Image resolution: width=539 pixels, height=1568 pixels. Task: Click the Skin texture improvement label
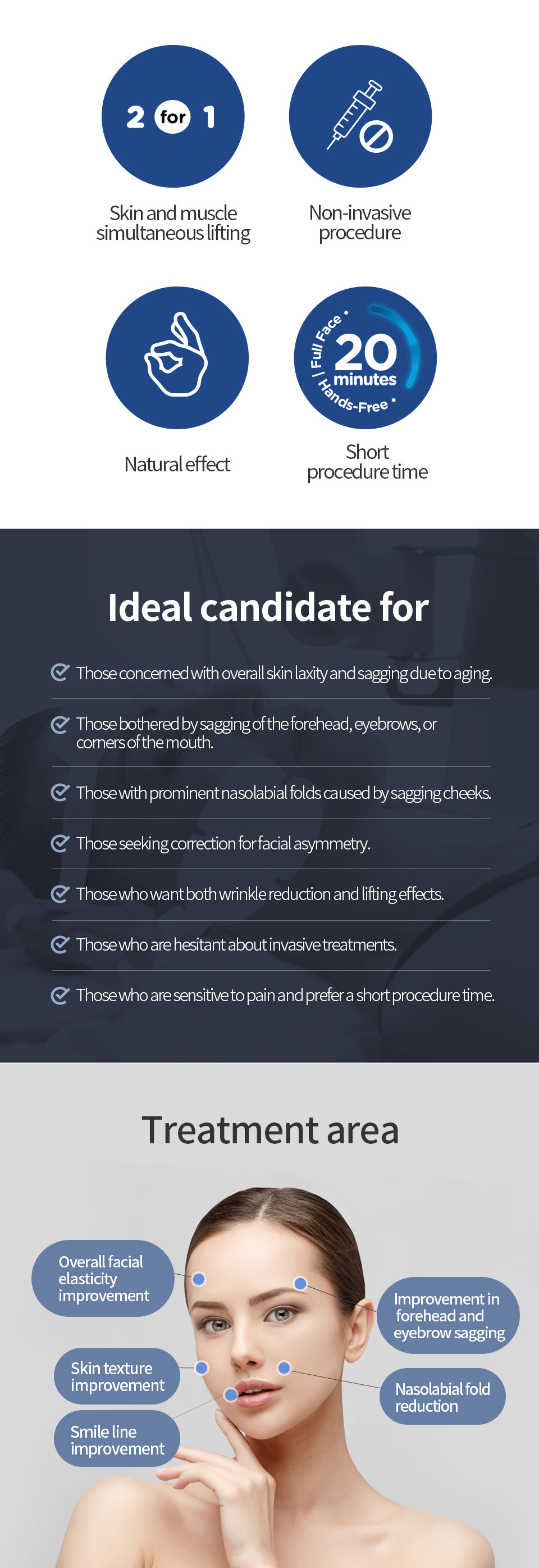117,1376
